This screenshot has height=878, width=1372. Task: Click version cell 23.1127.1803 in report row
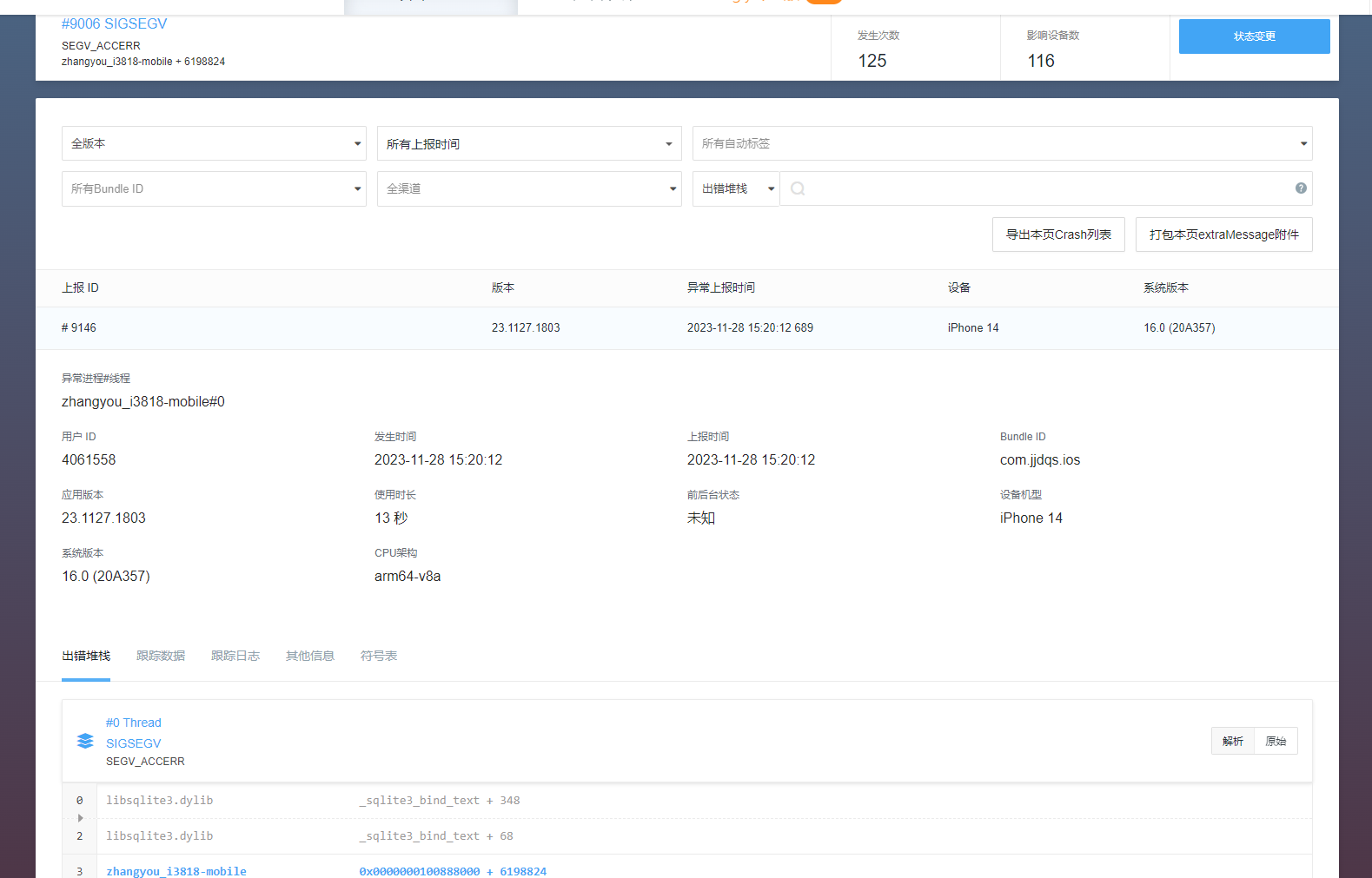(526, 328)
